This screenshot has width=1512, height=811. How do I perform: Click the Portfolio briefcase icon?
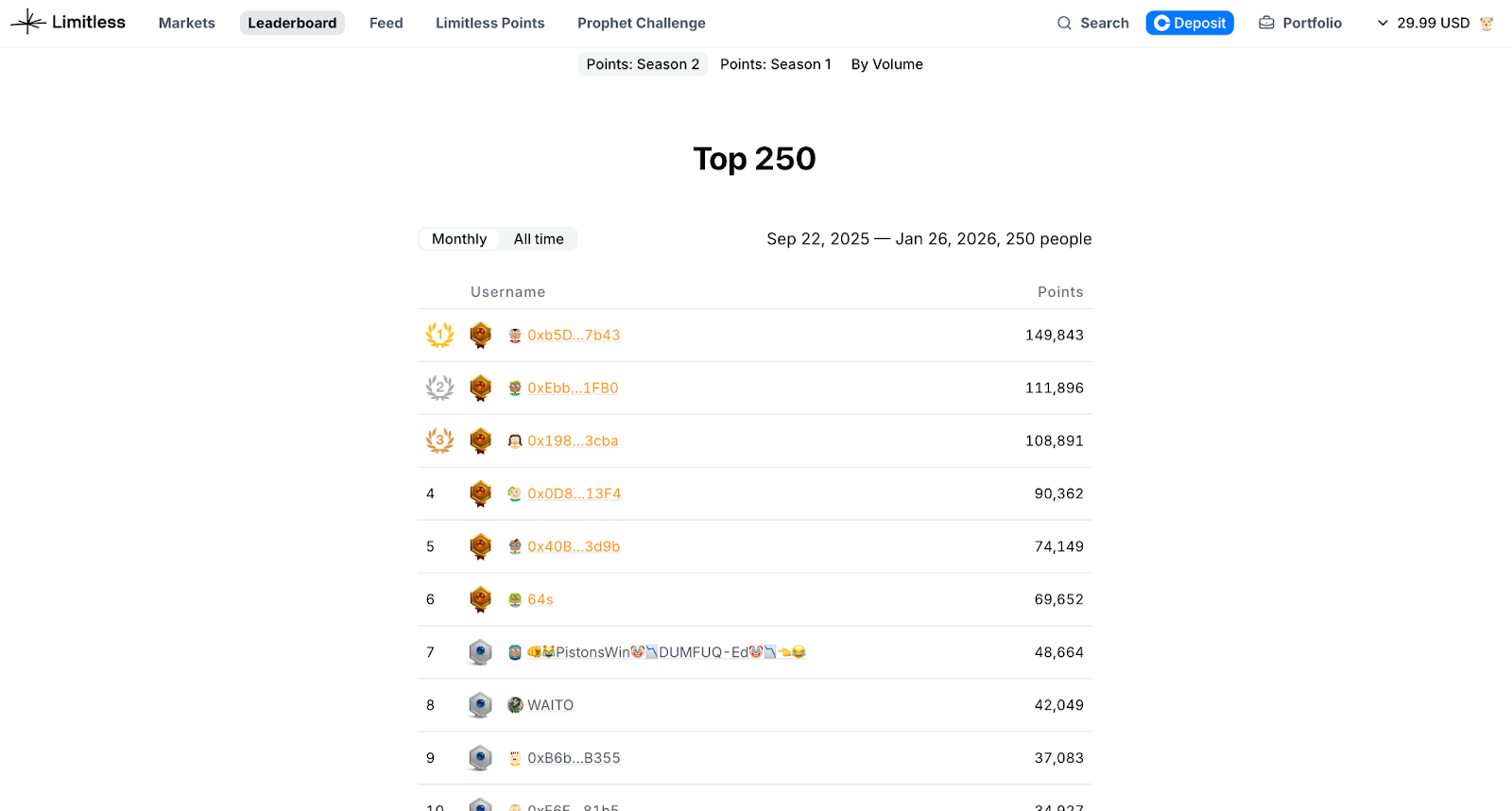click(1266, 23)
